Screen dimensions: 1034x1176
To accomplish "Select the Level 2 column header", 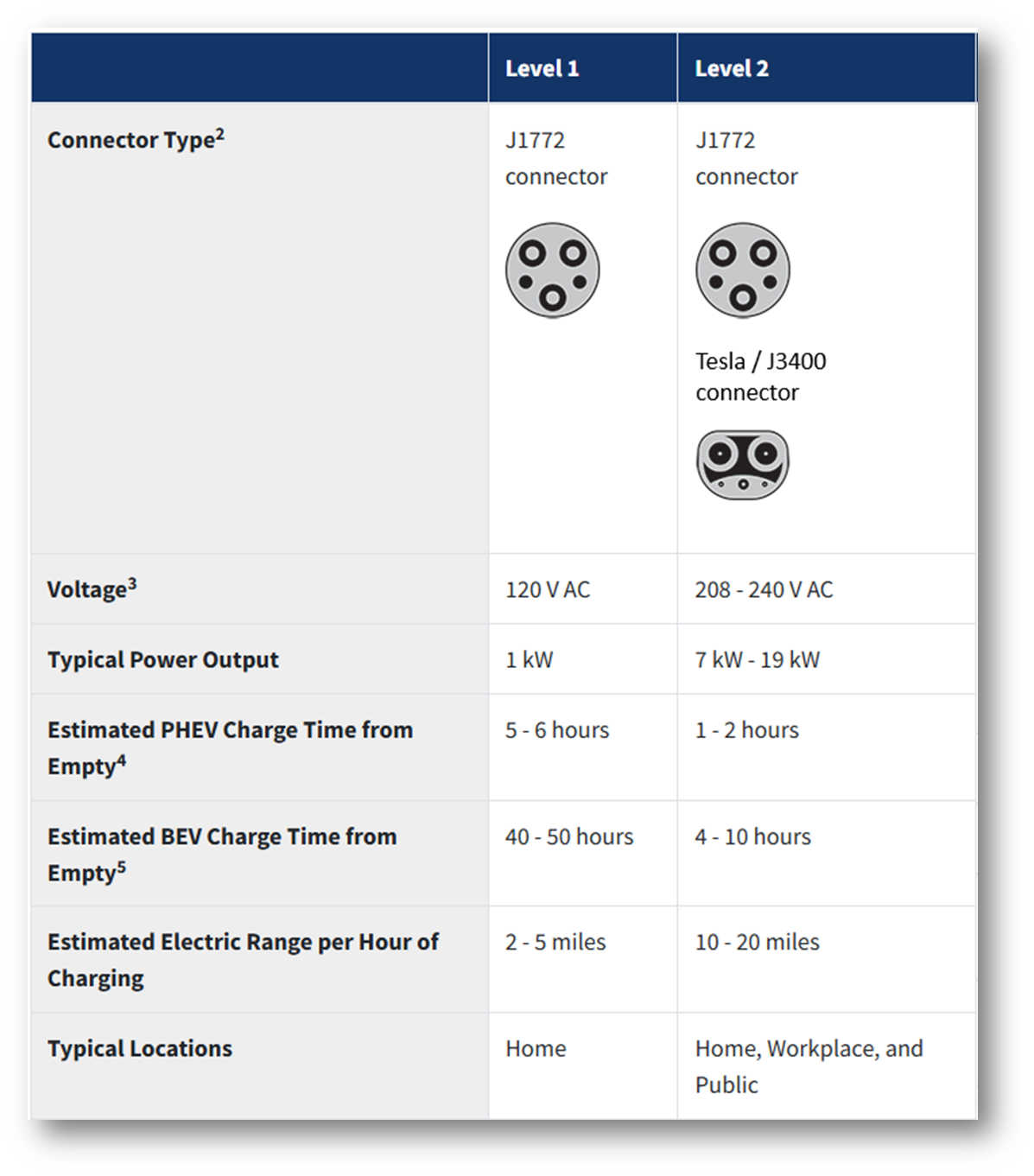I will [732, 68].
